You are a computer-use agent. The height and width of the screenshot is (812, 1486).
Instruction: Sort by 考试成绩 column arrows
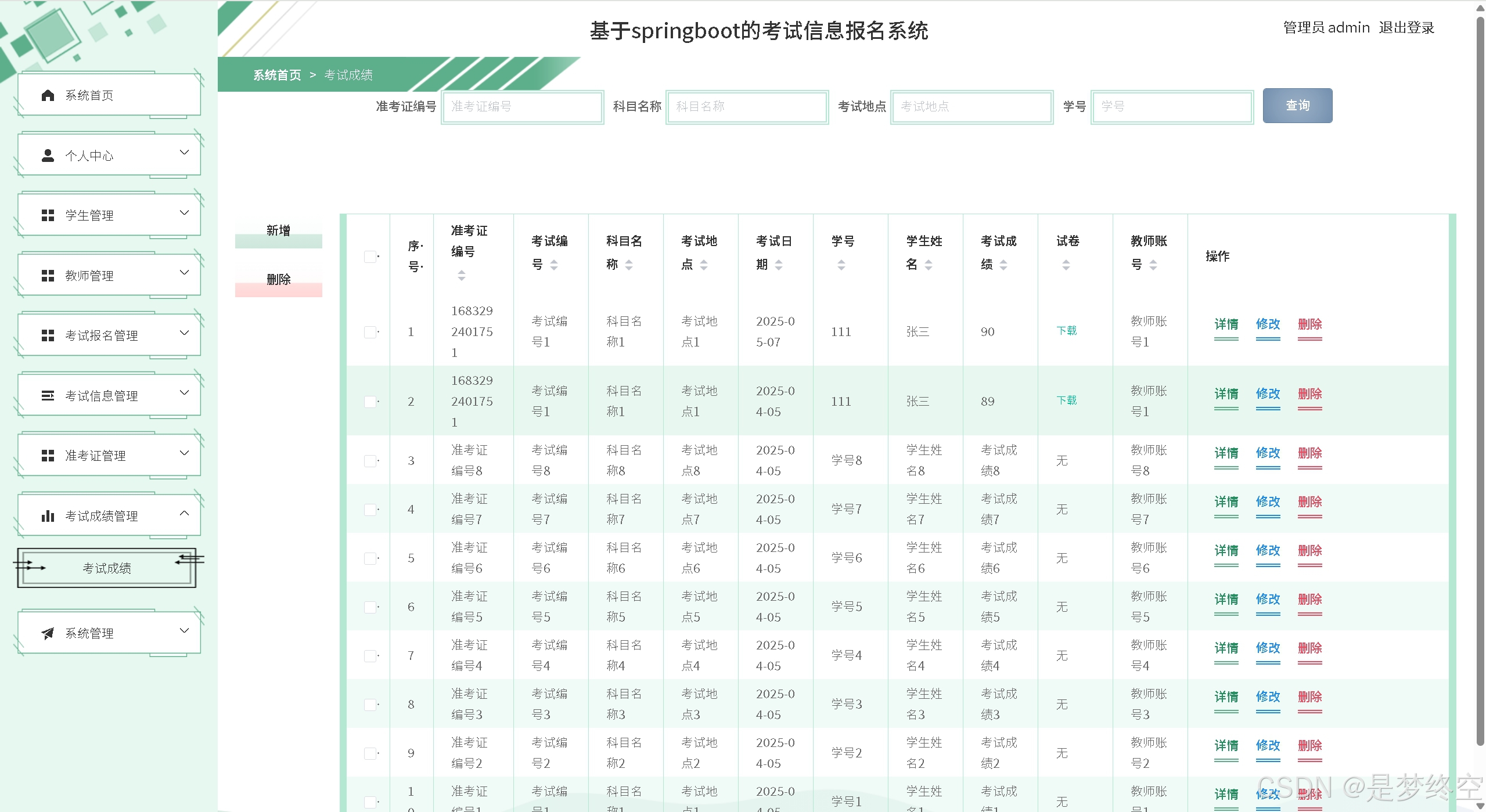pyautogui.click(x=1003, y=265)
